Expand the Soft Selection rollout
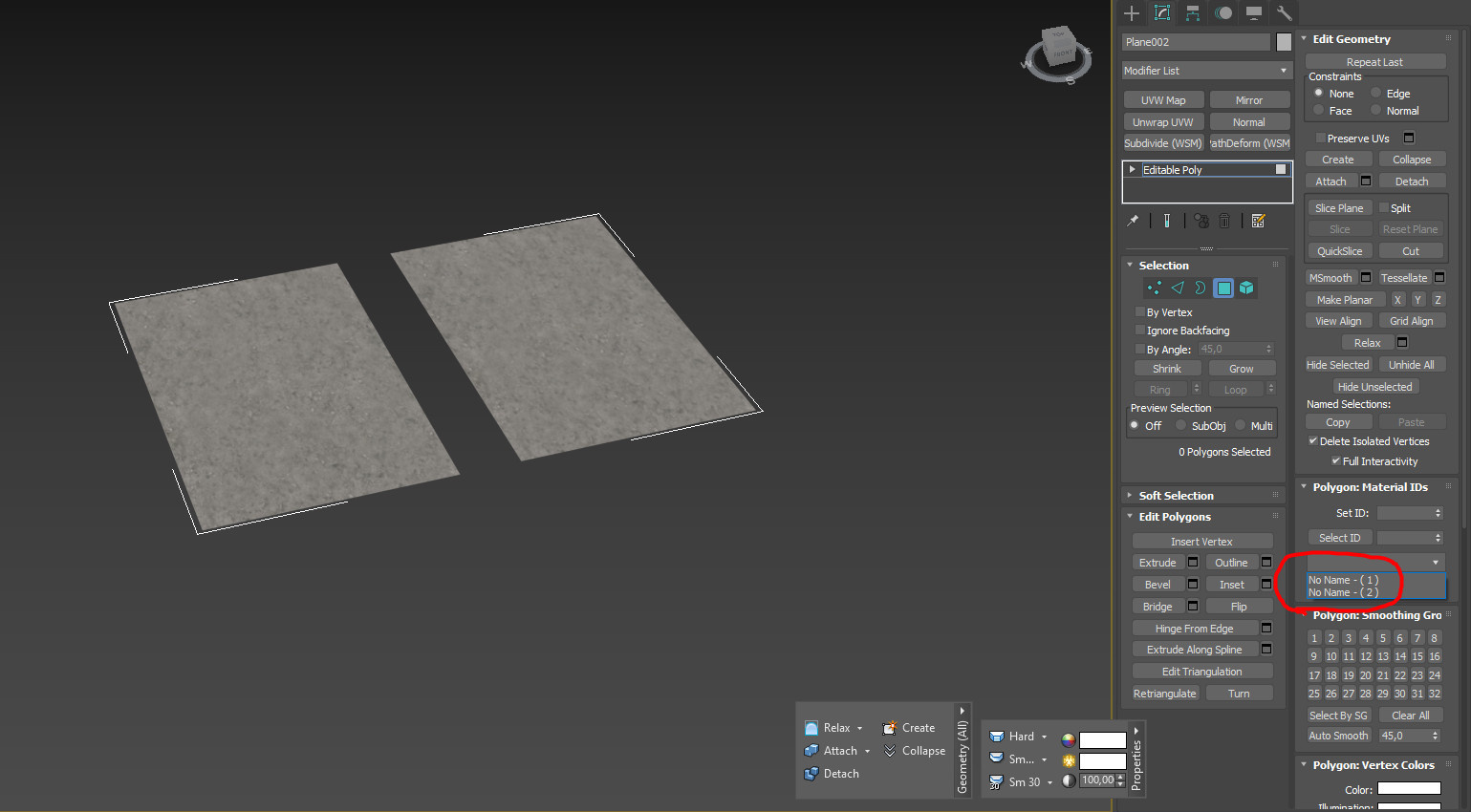This screenshot has width=1471, height=812. click(x=1130, y=496)
